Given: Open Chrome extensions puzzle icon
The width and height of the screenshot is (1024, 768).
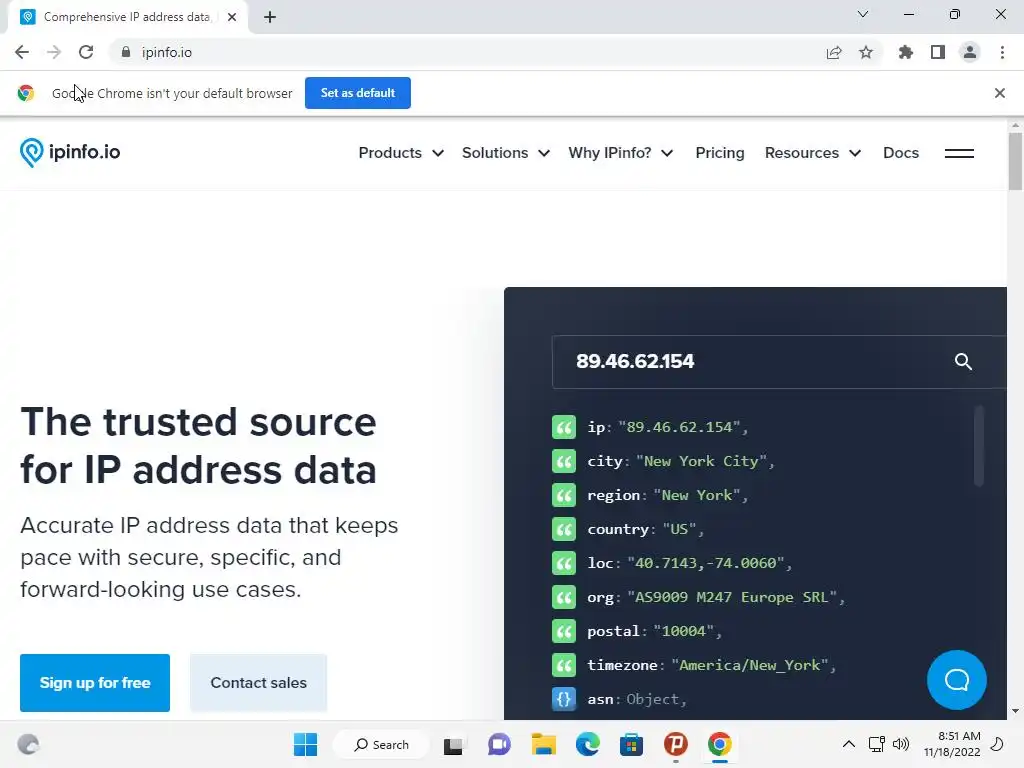Looking at the screenshot, I should tap(906, 52).
